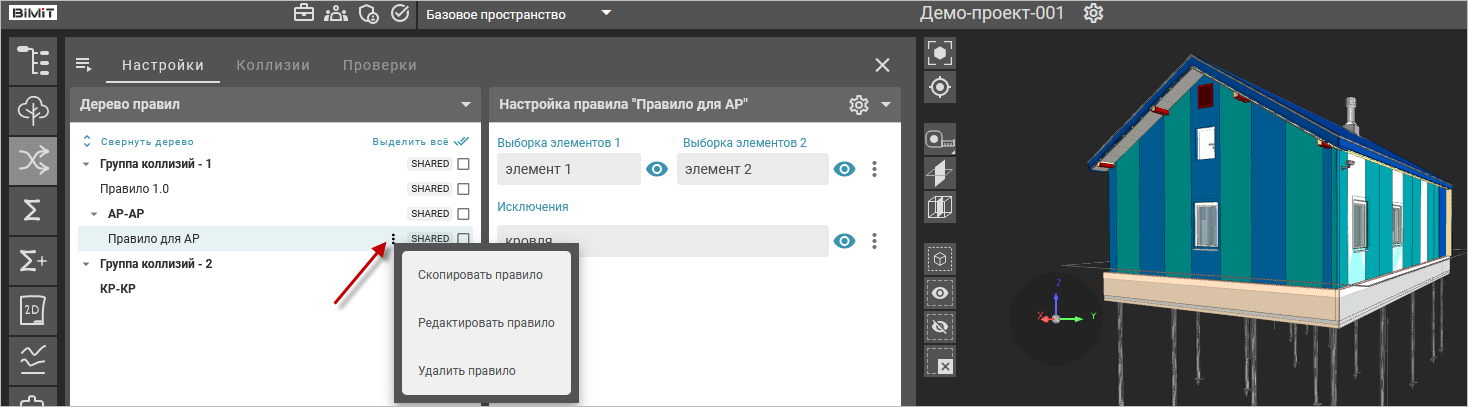Open the 2D drawings sidebar icon
Image resolution: width=1468 pixels, height=407 pixels.
click(x=33, y=311)
